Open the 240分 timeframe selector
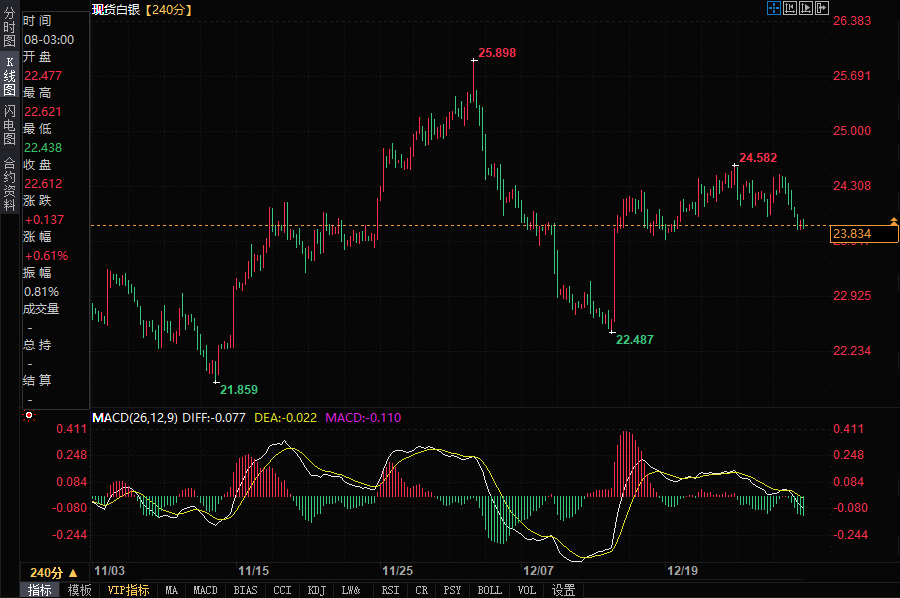 (54, 572)
